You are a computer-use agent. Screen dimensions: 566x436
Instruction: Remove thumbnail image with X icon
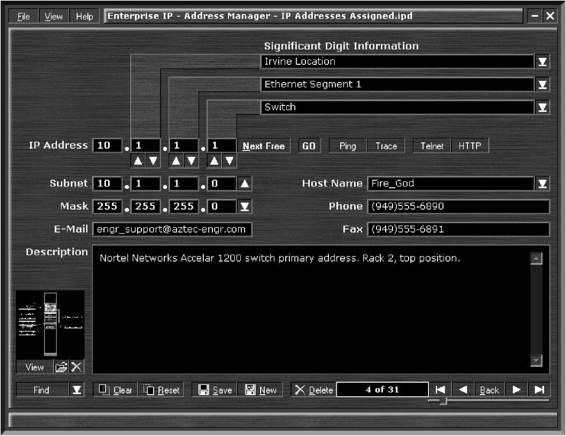[76, 367]
